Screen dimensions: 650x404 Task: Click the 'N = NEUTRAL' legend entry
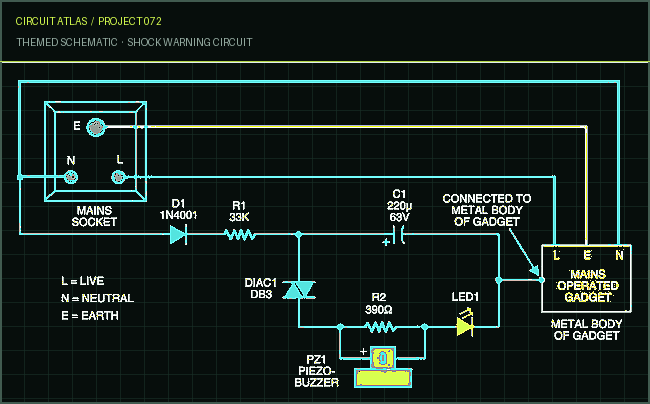tap(97, 298)
